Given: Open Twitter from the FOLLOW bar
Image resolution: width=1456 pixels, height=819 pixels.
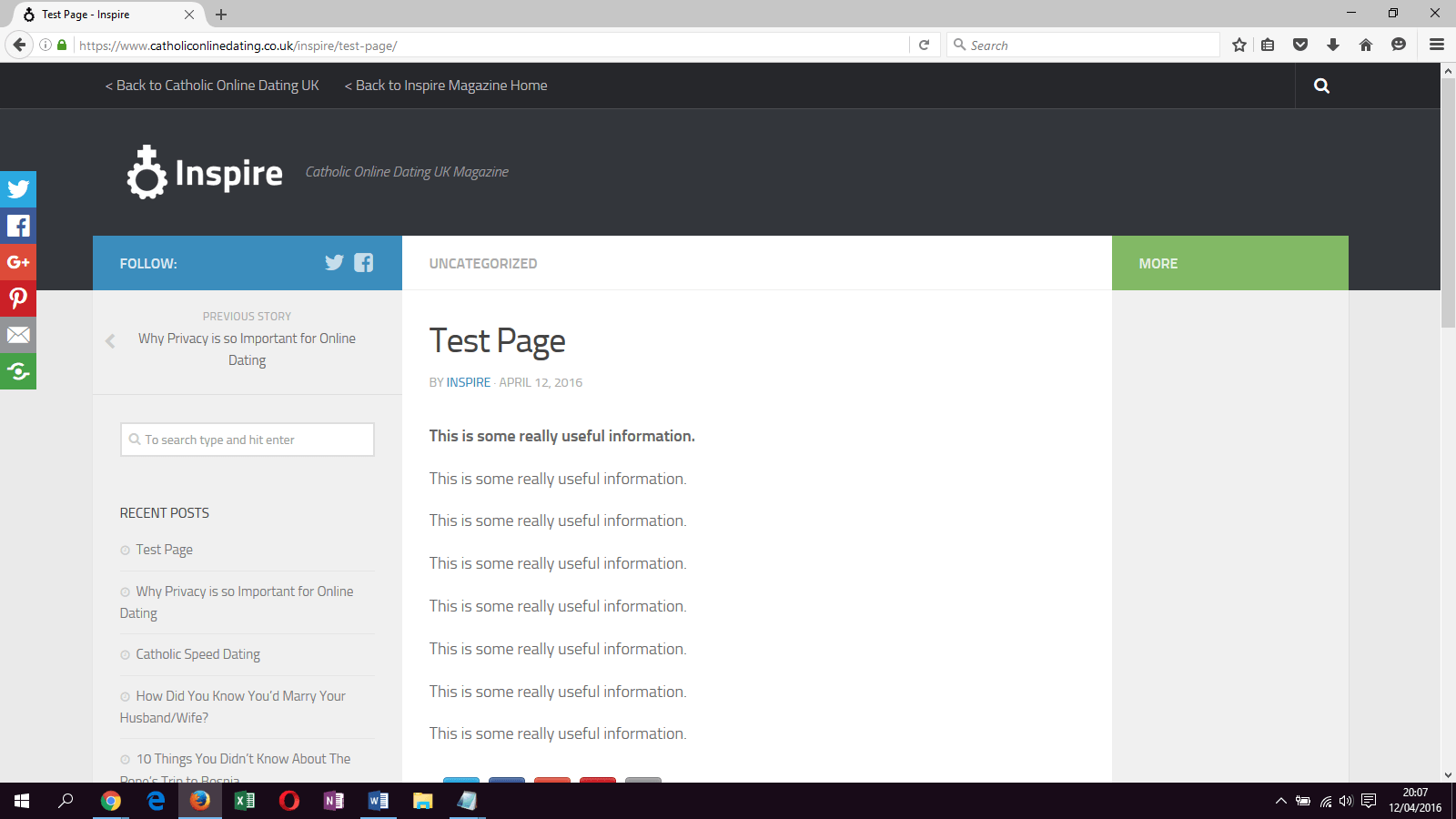Looking at the screenshot, I should [334, 263].
